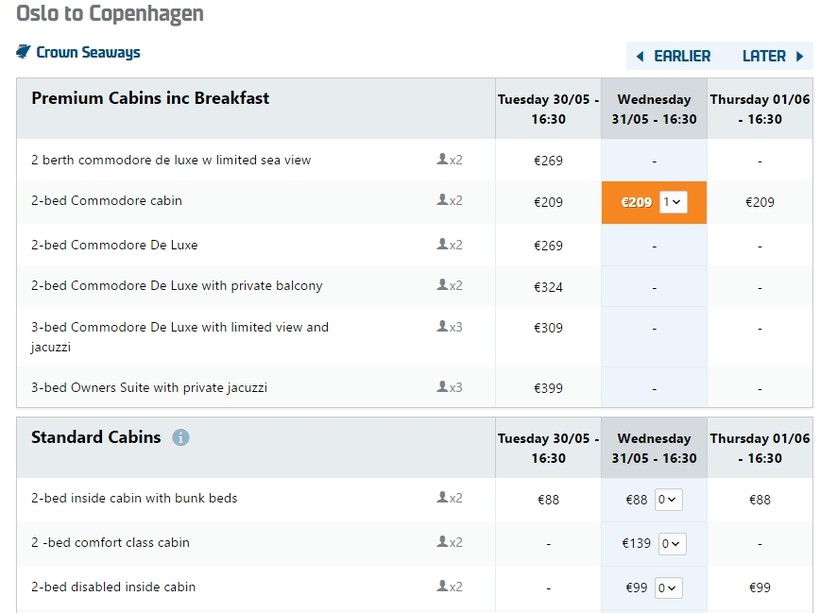
Task: Click person icon for 2-bed Commodore cabin
Action: [x=442, y=200]
